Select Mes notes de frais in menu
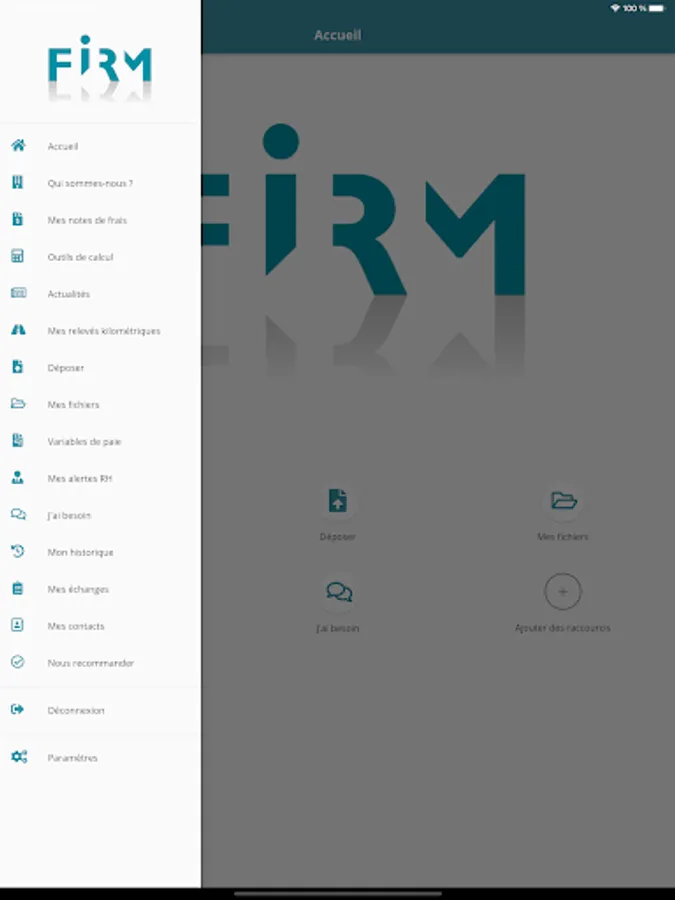Image resolution: width=675 pixels, height=900 pixels. [100, 220]
